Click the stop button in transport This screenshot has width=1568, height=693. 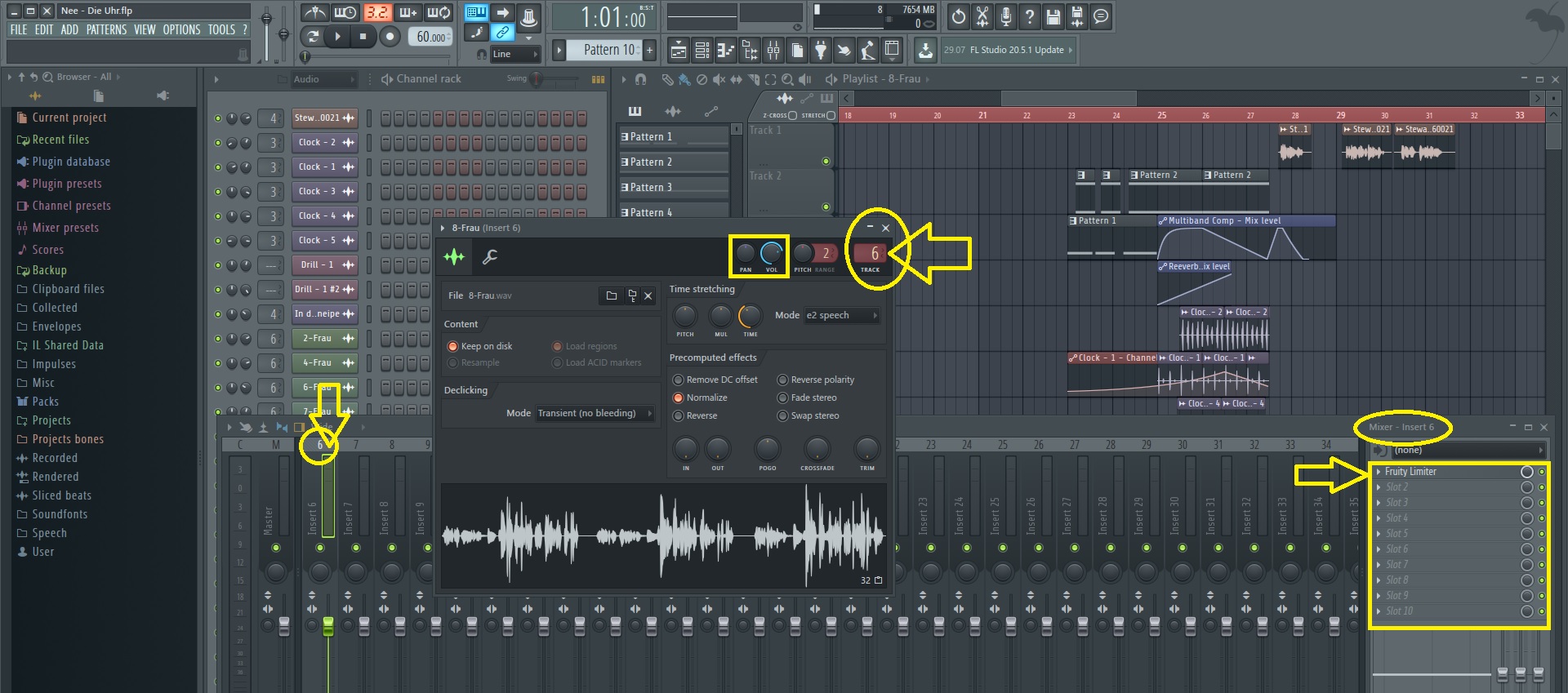click(363, 36)
